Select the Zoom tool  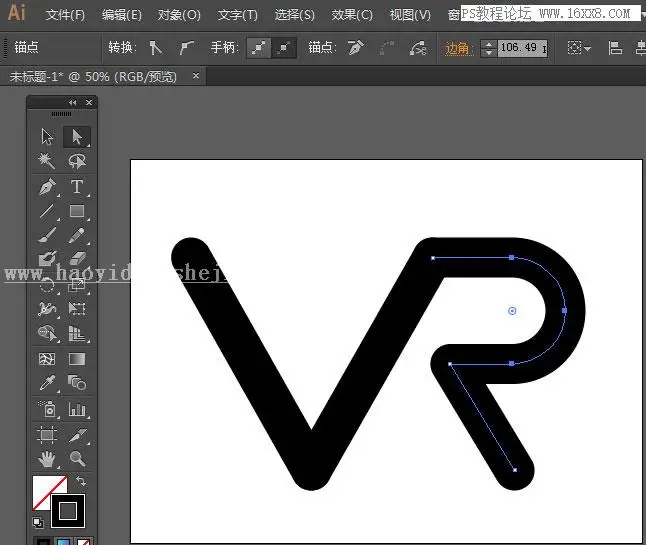77,458
